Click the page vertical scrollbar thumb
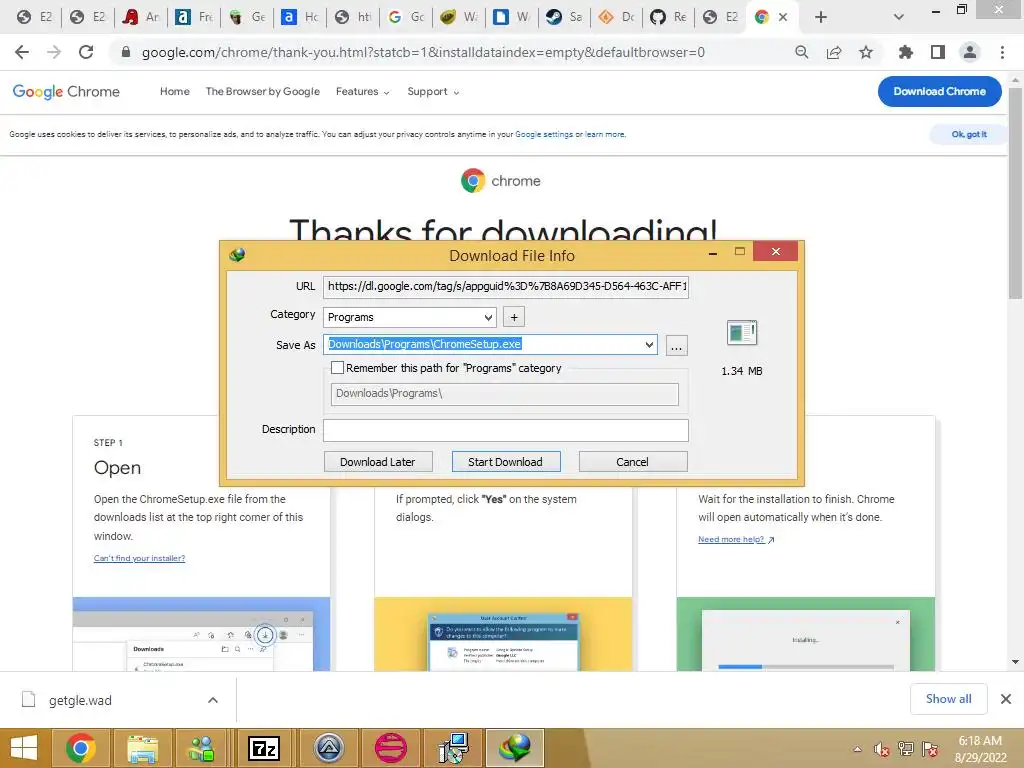 (1015, 193)
